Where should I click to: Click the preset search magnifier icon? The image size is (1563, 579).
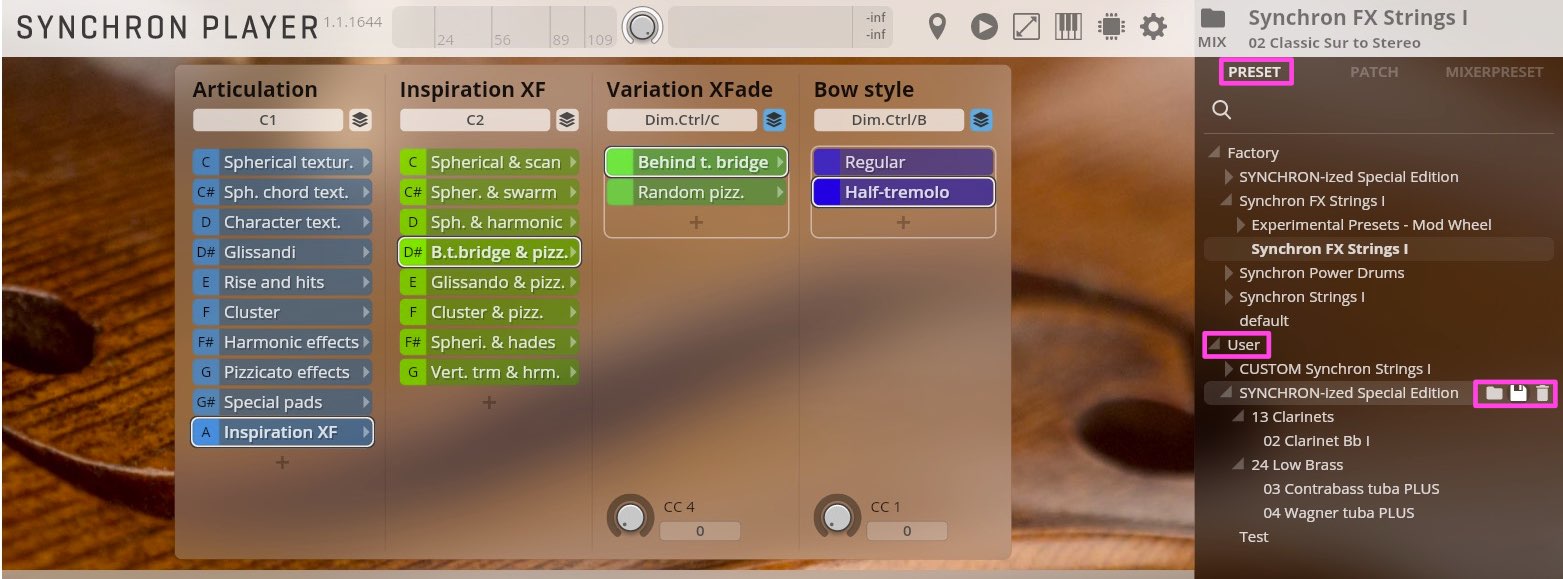pyautogui.click(x=1221, y=110)
